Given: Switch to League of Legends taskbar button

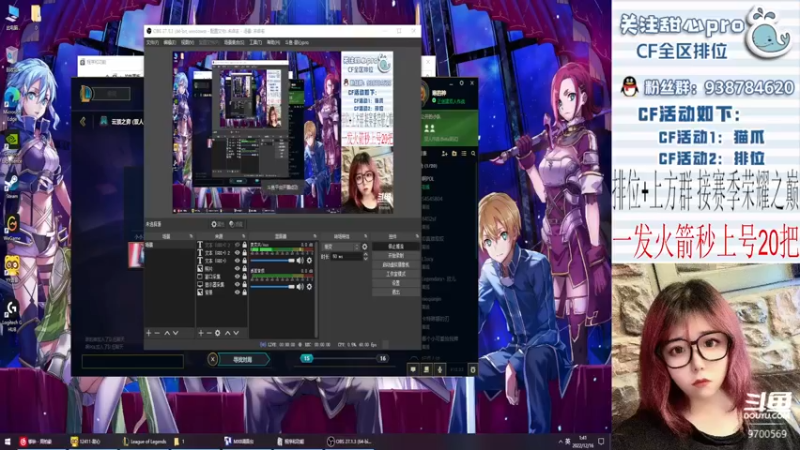Looking at the screenshot, I should (145, 441).
